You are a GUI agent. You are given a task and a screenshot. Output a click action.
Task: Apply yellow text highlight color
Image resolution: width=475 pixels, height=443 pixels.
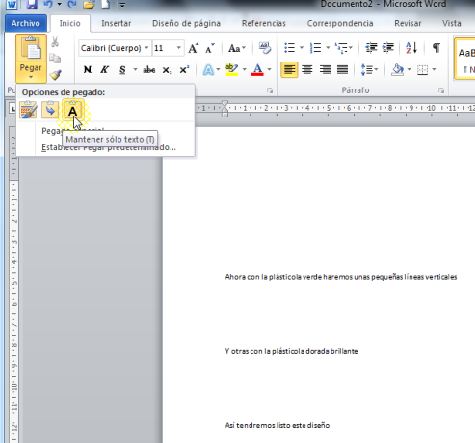tap(232, 69)
